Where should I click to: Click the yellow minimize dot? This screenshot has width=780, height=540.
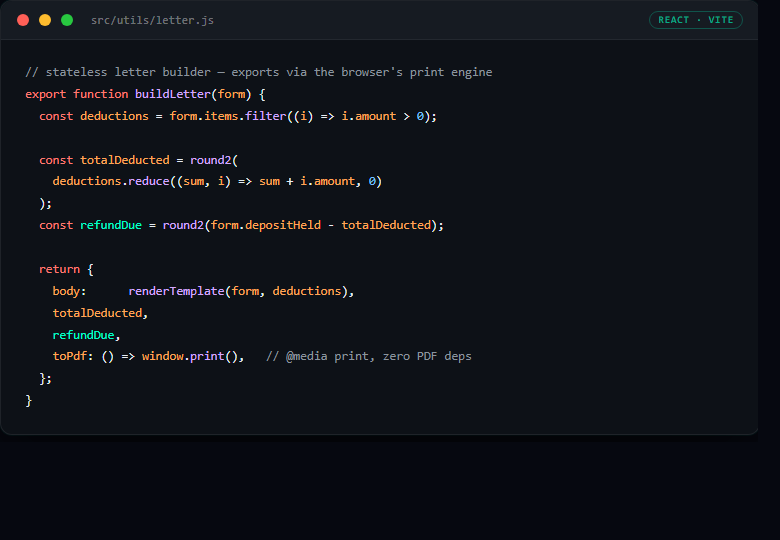(x=45, y=20)
